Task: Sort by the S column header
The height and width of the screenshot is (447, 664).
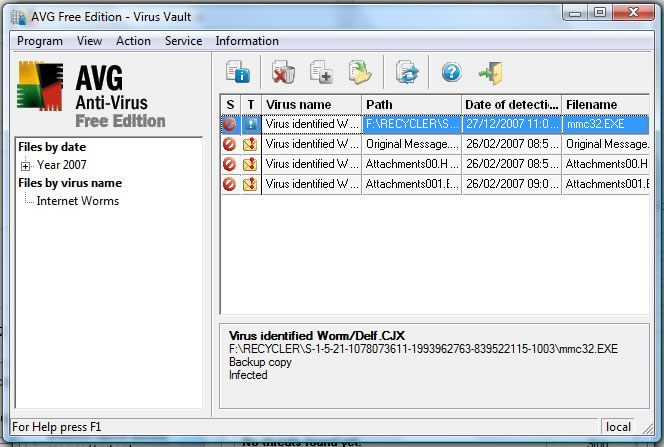Action: [x=230, y=105]
